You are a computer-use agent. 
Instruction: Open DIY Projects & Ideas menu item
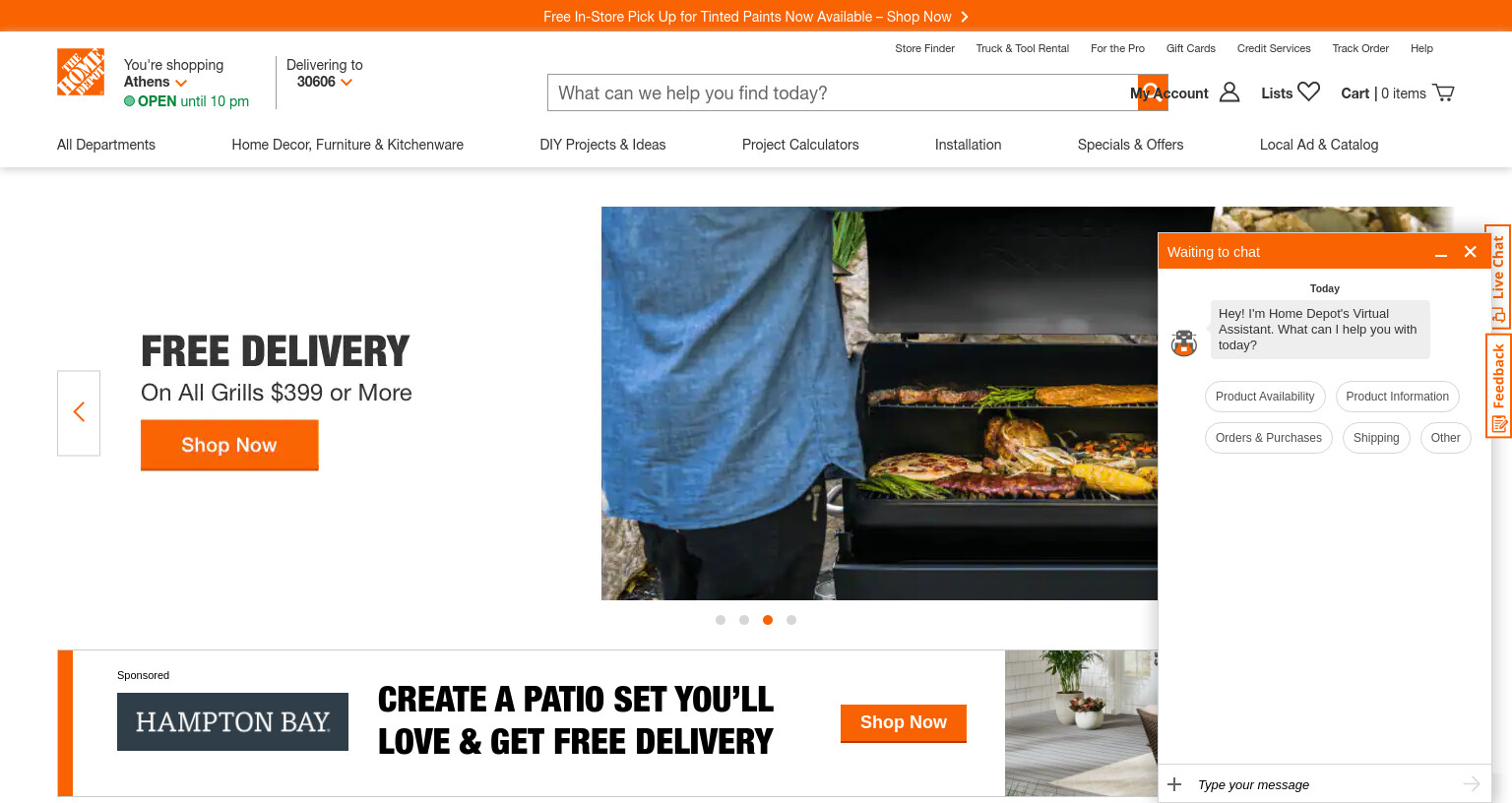click(602, 145)
